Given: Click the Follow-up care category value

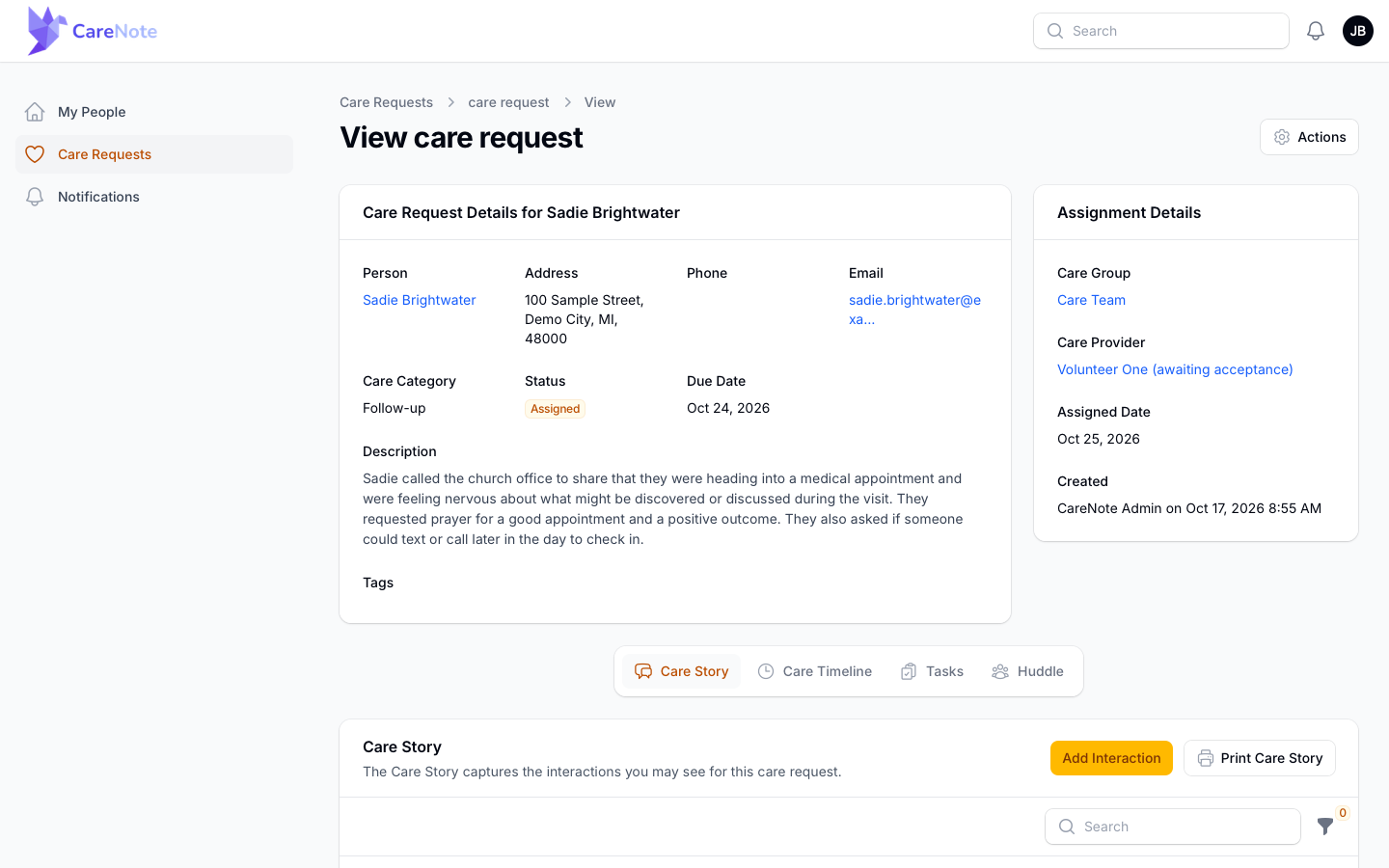Looking at the screenshot, I should point(394,408).
